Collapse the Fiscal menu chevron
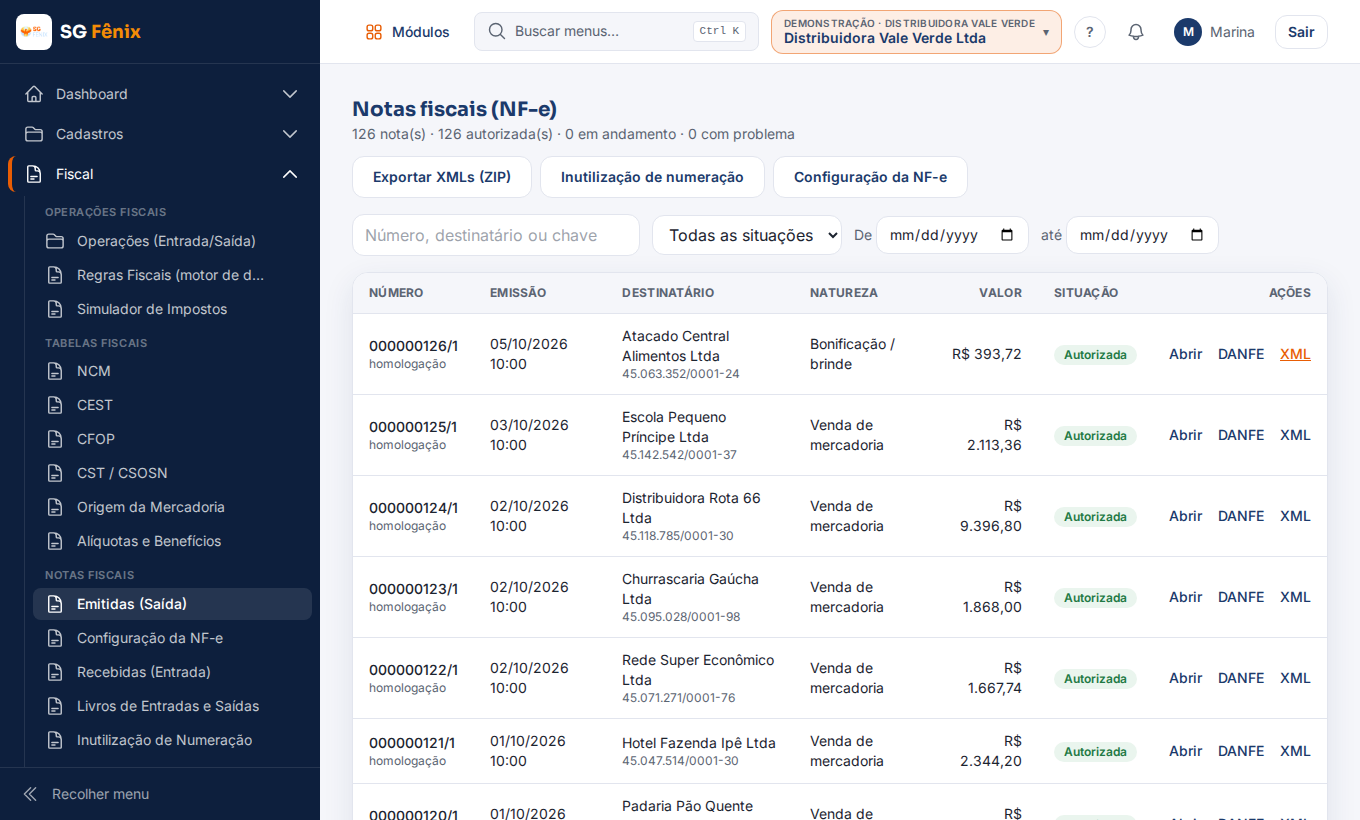Viewport: 1360px width, 820px height. click(x=290, y=174)
